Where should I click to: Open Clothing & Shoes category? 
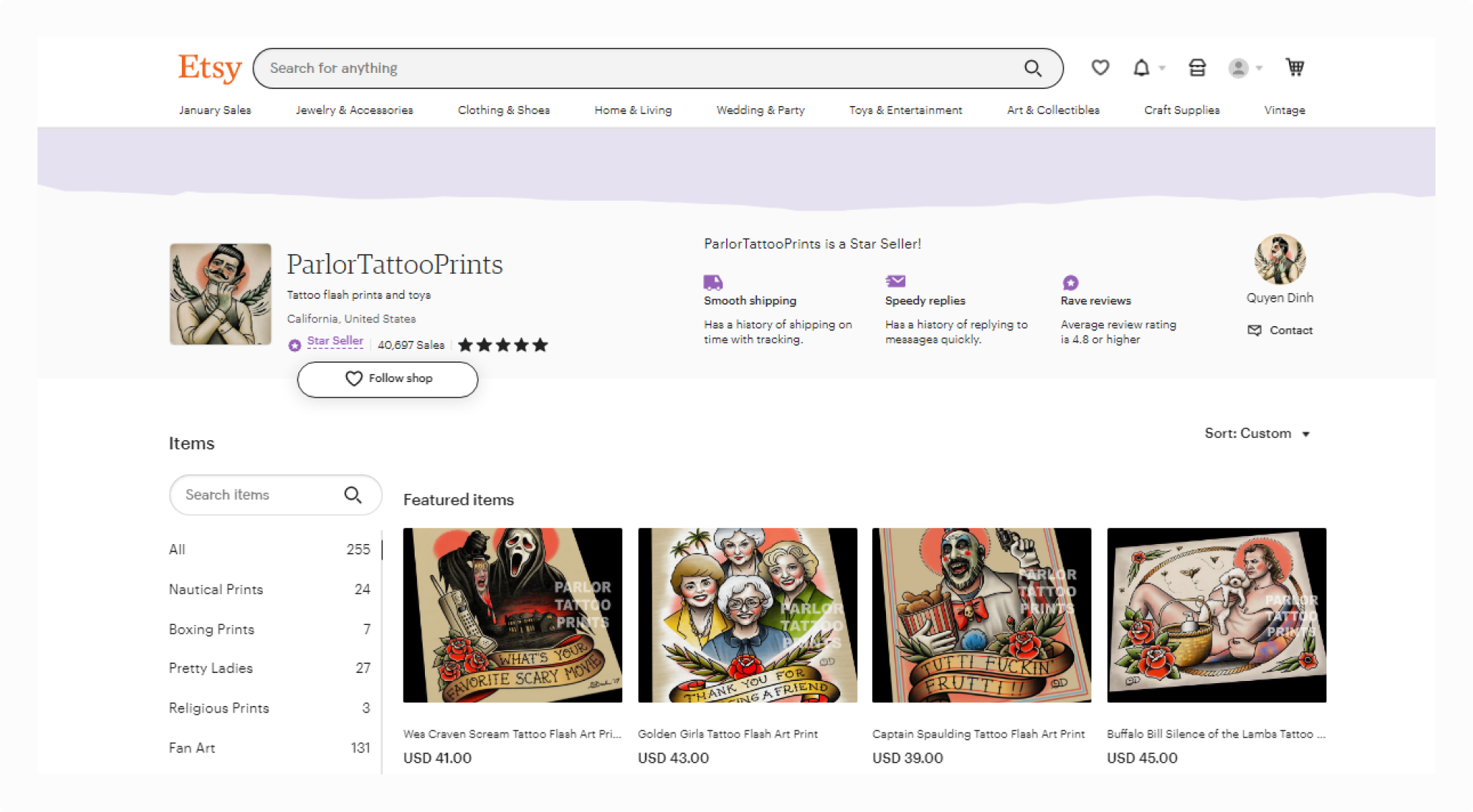coord(504,110)
